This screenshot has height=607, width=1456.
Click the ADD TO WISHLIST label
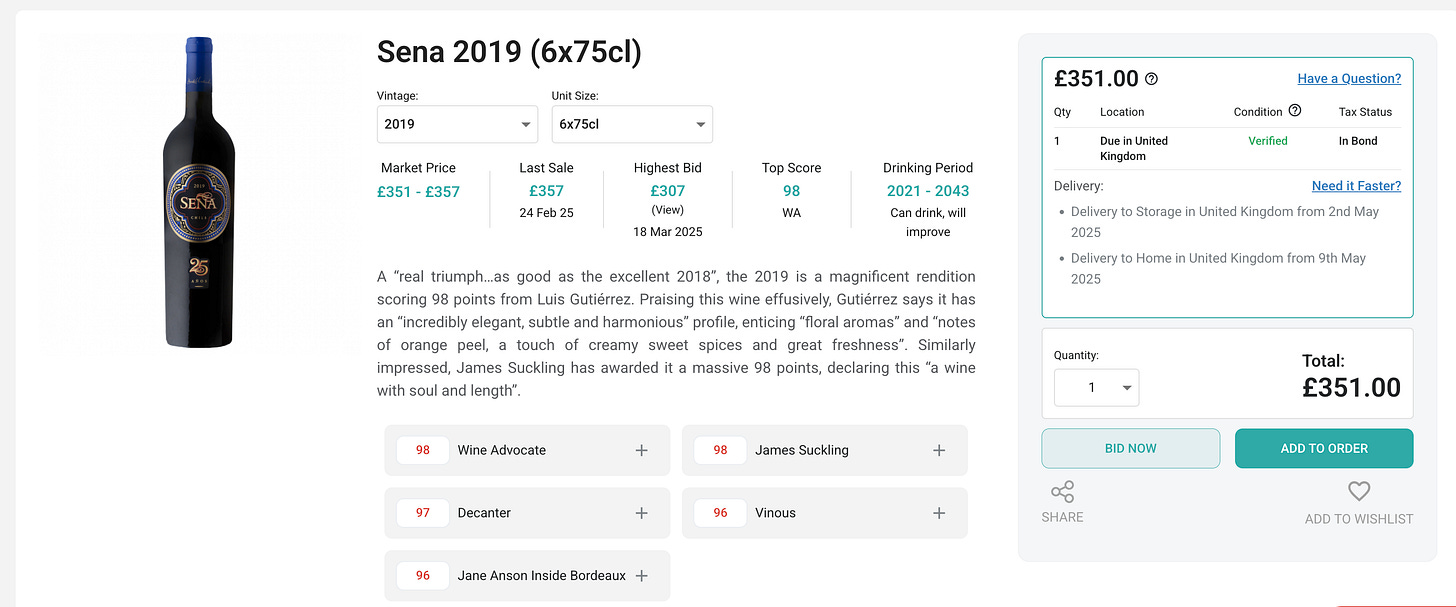click(1358, 518)
